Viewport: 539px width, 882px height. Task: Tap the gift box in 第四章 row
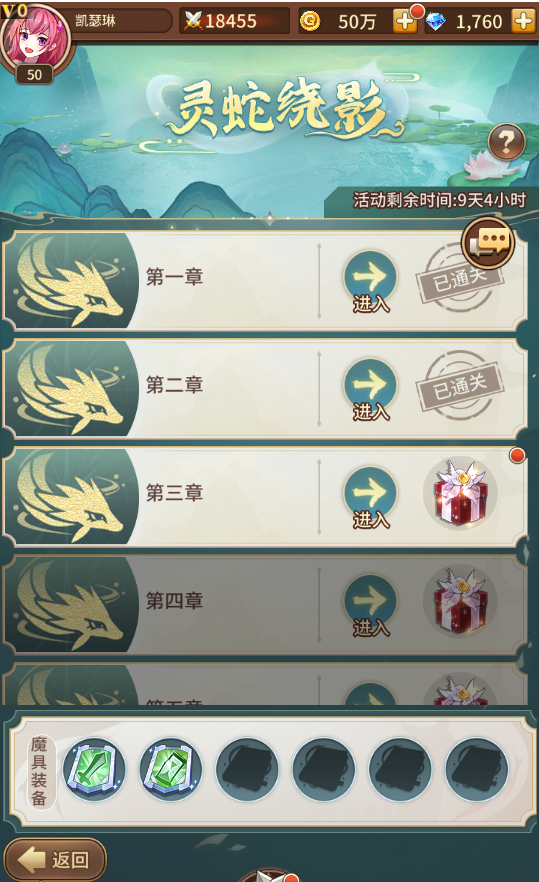click(x=460, y=600)
